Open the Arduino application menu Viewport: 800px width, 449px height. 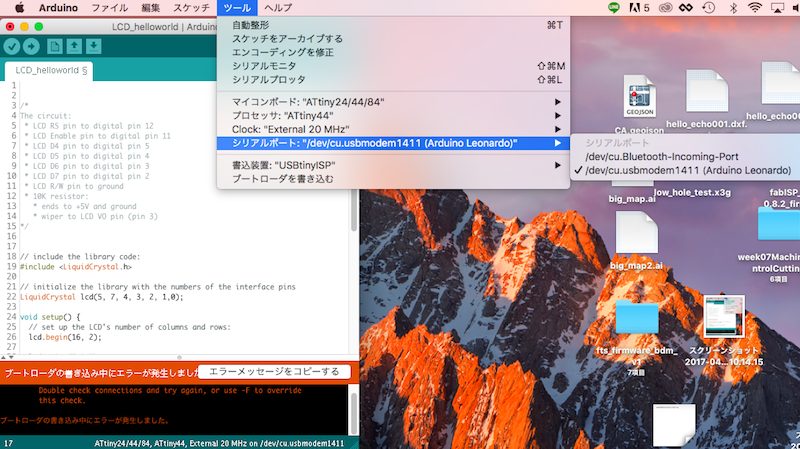coord(58,8)
